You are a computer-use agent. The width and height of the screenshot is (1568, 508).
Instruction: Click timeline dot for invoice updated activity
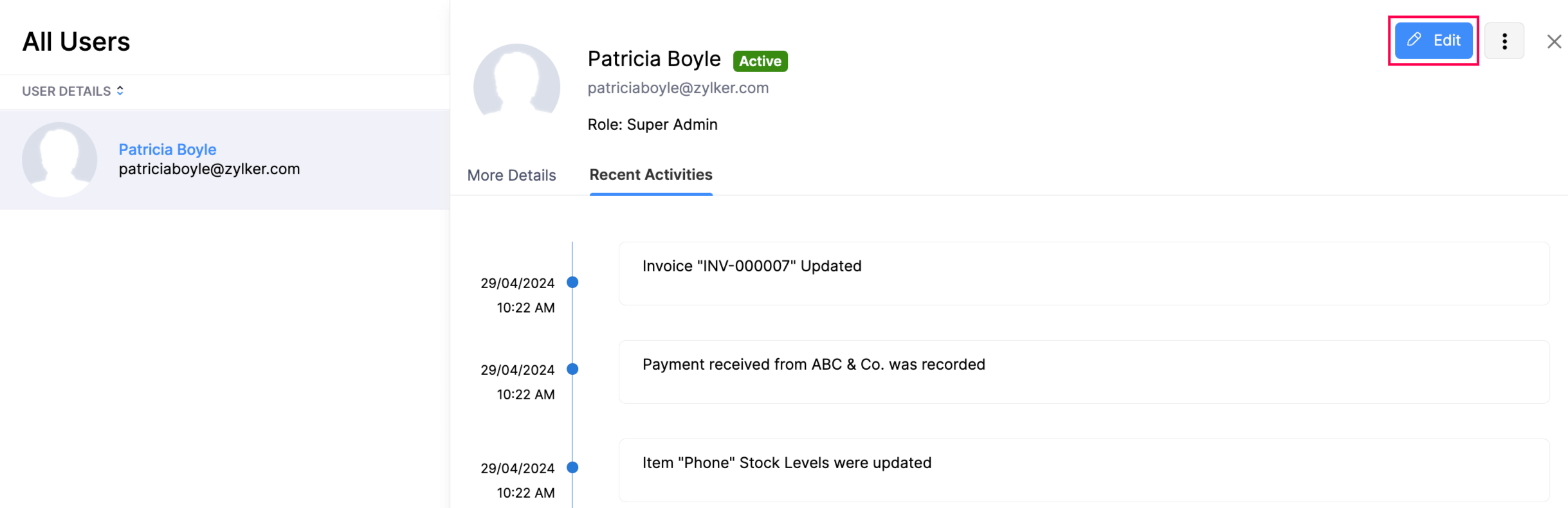click(572, 282)
